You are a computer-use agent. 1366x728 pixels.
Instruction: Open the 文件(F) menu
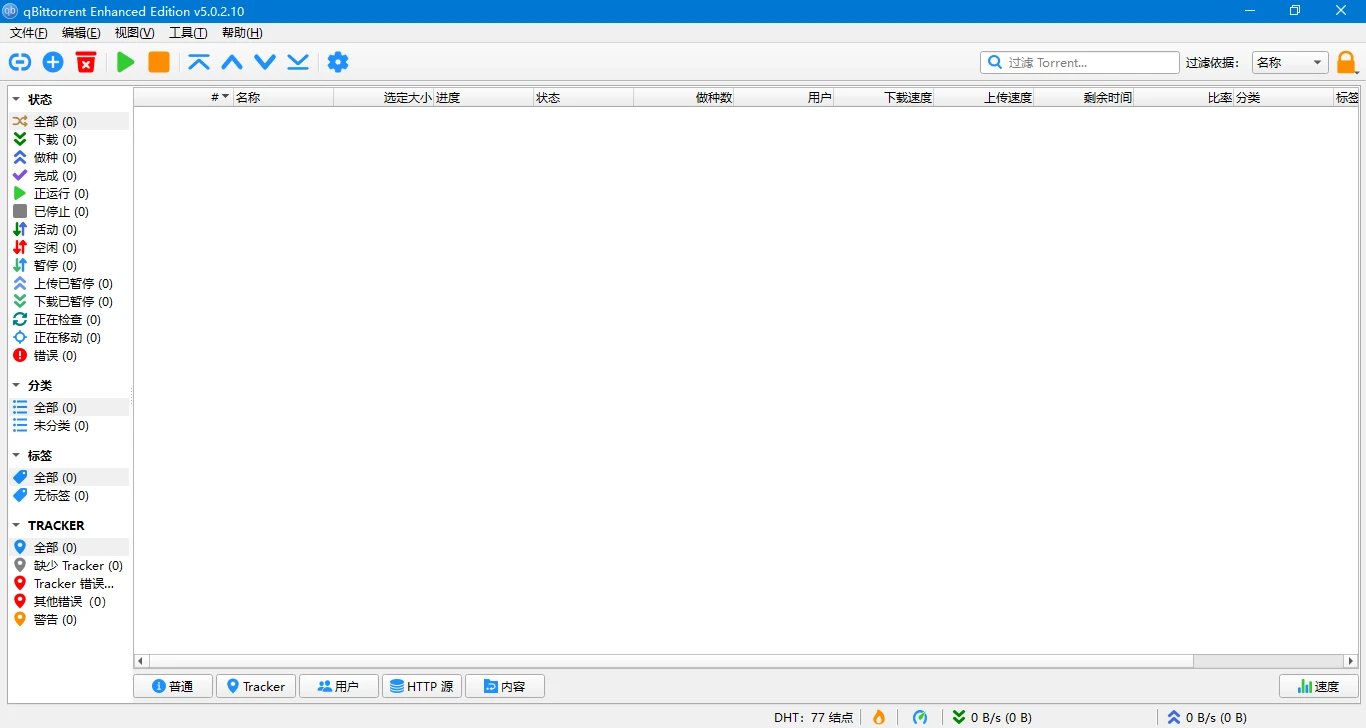tap(29, 33)
